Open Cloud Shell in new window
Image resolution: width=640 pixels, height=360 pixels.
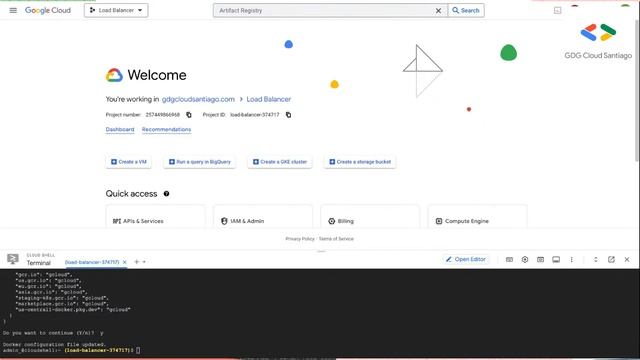[x=611, y=259]
